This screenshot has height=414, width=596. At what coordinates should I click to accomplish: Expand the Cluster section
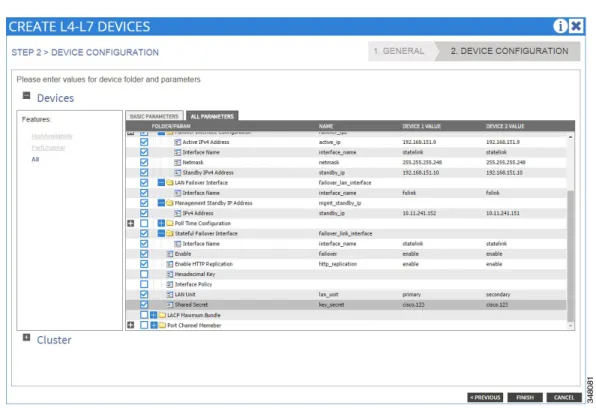[x=26, y=338]
